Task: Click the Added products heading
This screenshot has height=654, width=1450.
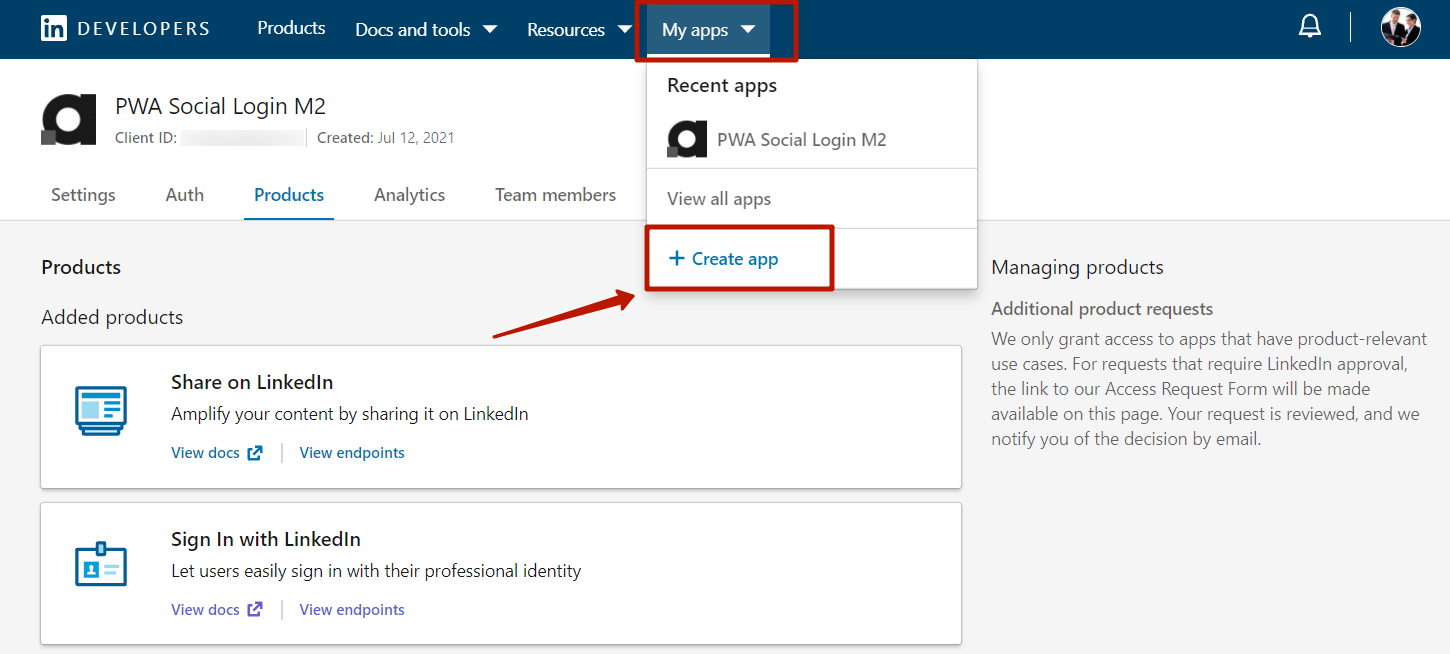Action: 112,317
